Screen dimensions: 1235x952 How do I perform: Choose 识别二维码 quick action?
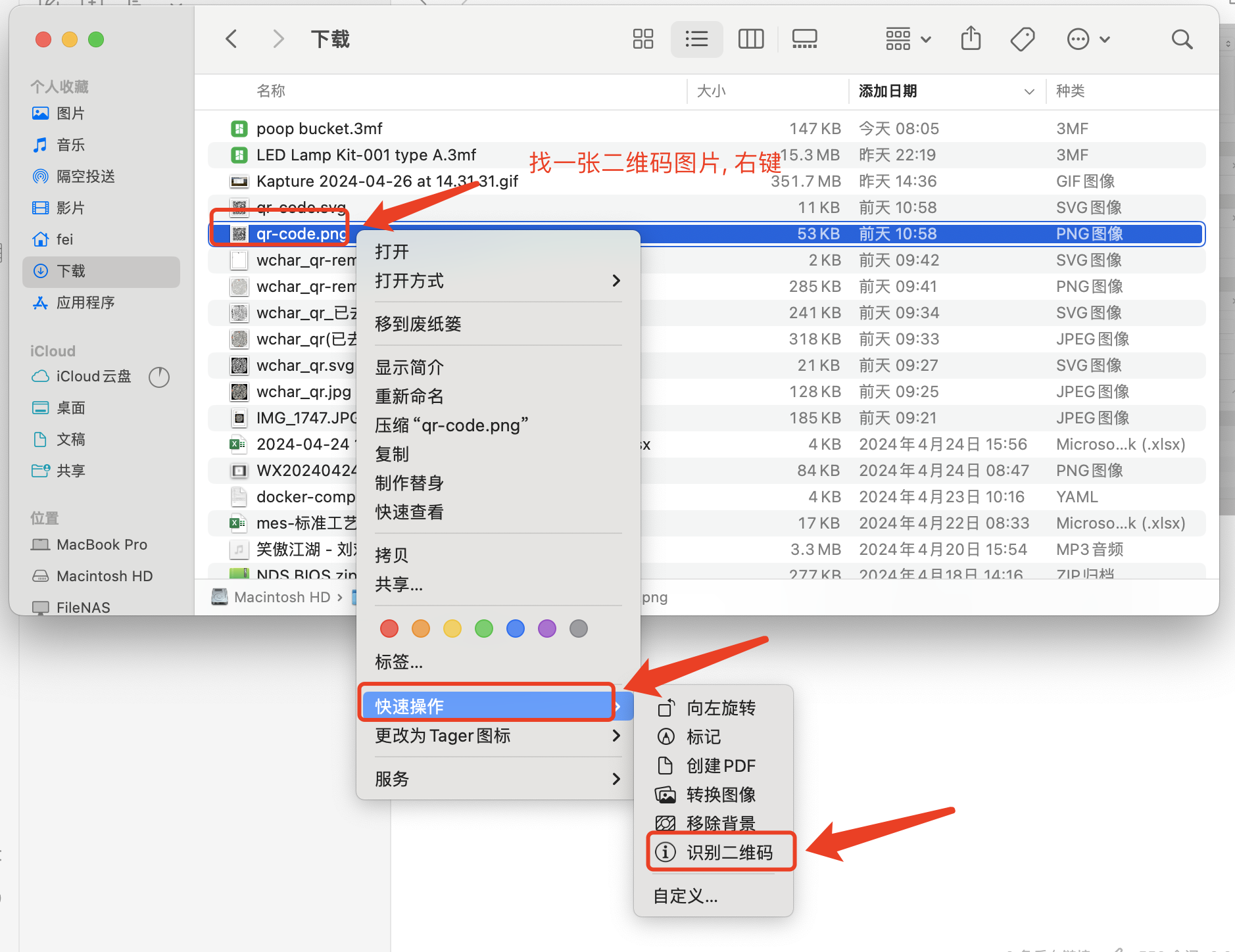click(714, 852)
